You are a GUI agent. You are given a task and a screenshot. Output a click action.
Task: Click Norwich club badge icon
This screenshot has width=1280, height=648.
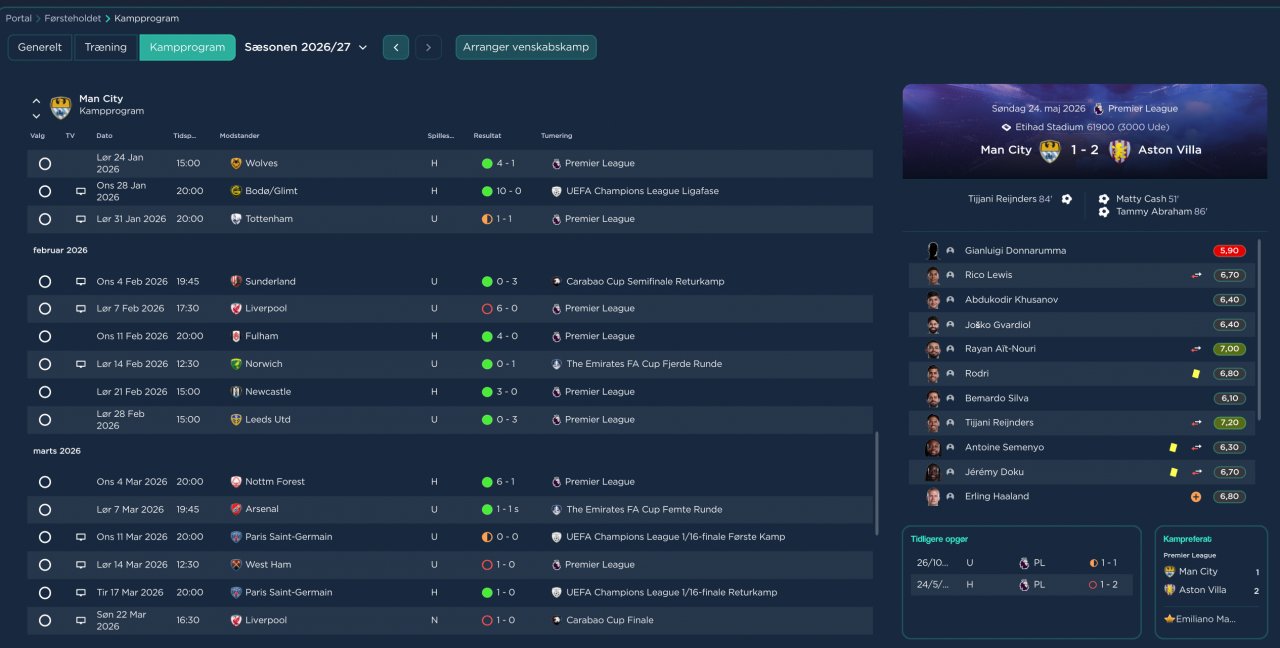pyautogui.click(x=236, y=364)
